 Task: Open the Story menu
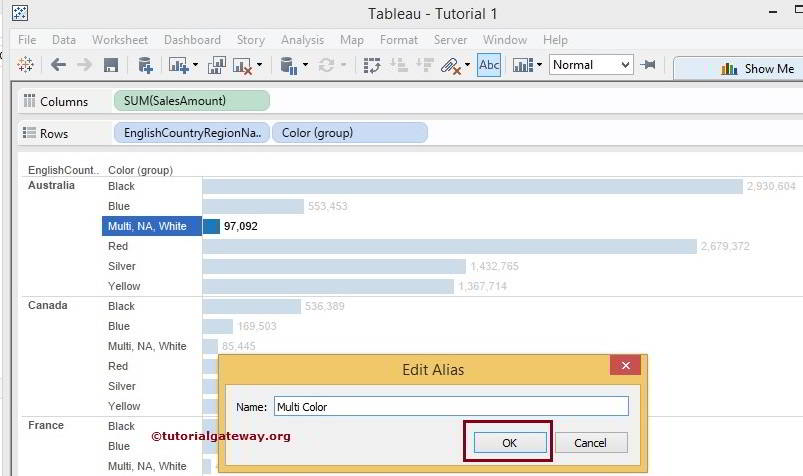pyautogui.click(x=250, y=39)
